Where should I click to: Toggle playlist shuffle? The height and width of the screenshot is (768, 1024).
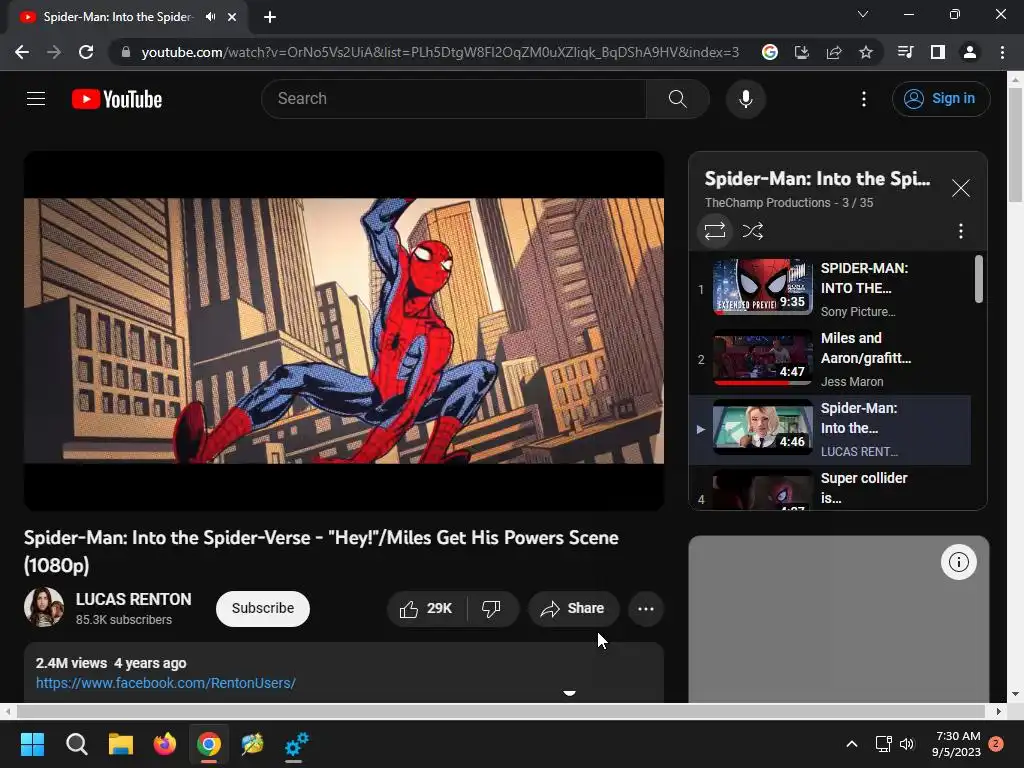click(753, 231)
